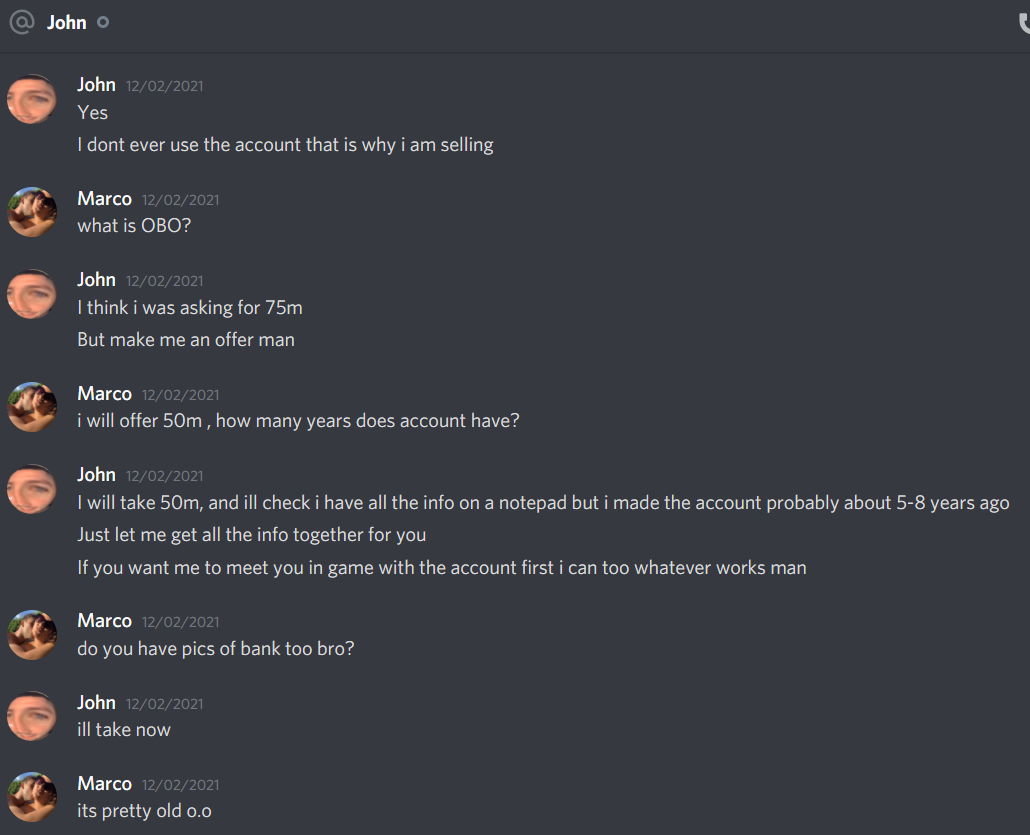Open Marco's avatar on 'its pretty old' message

(32, 797)
